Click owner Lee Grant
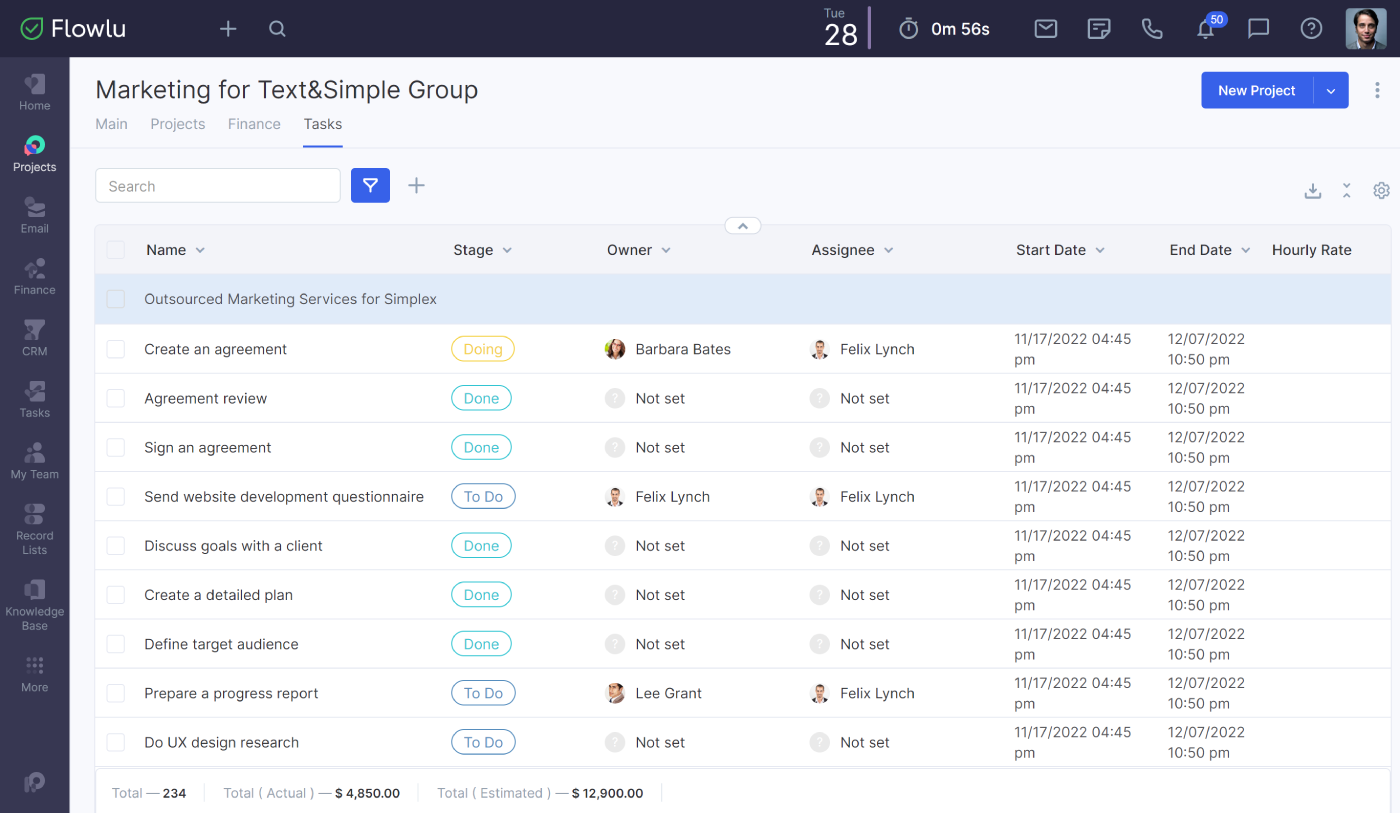This screenshot has width=1400, height=813. [x=654, y=693]
